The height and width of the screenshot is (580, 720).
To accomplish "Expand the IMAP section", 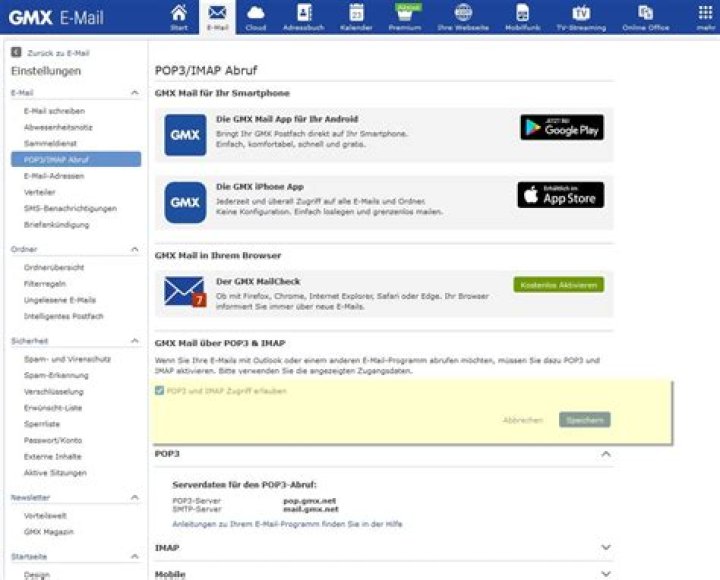I will [606, 547].
